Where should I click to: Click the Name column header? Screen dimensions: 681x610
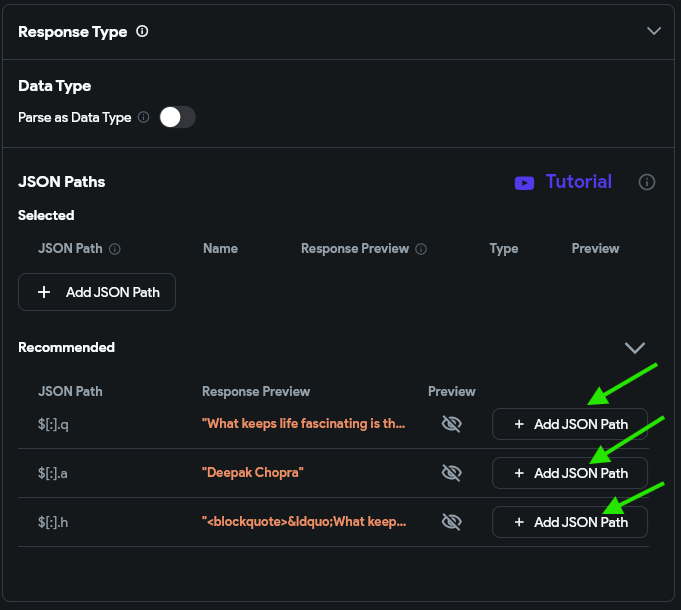(x=221, y=248)
